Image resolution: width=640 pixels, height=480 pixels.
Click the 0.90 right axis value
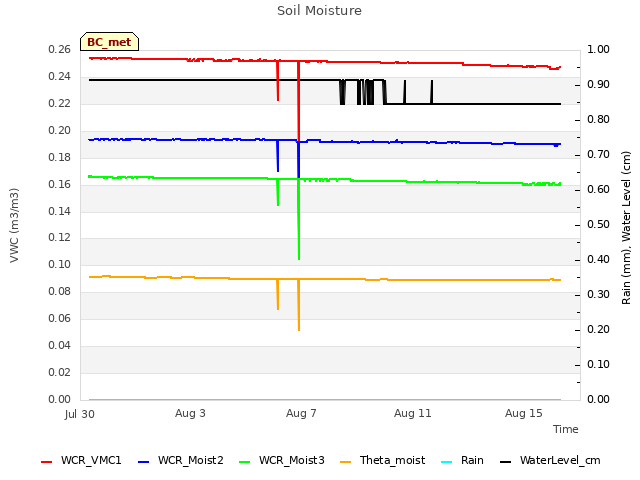[598, 84]
